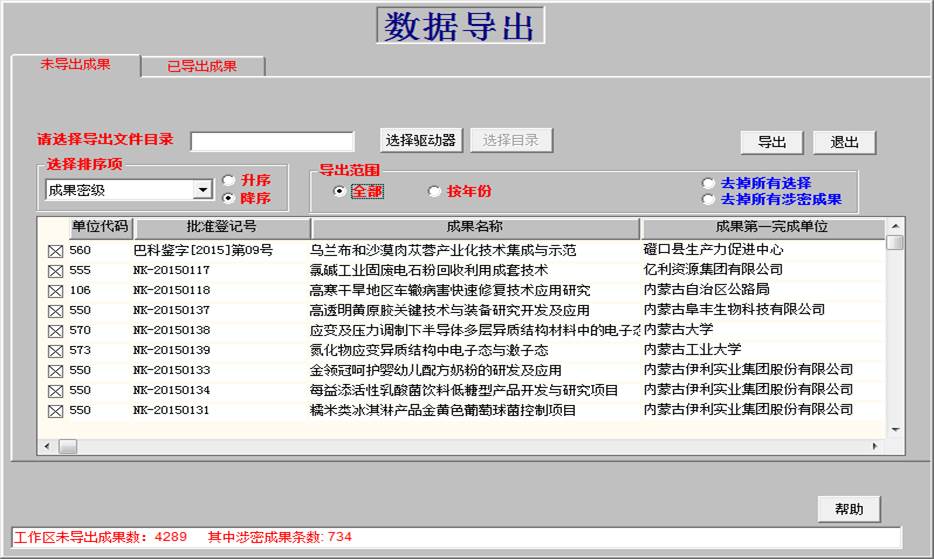Screen dimensions: 934x559
Task: Click the 选择目录 button
Action: pos(511,141)
